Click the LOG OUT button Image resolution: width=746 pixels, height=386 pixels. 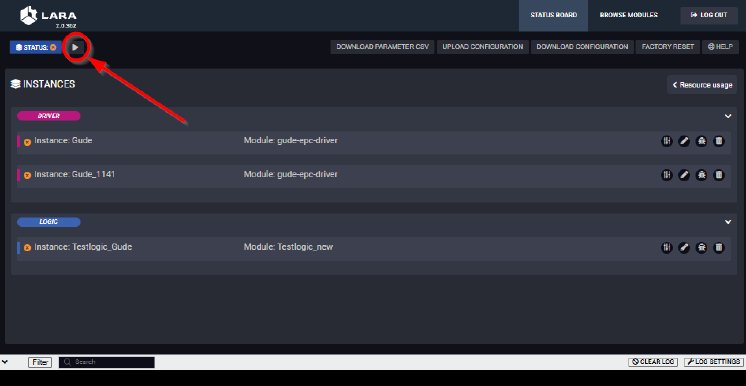click(x=709, y=15)
